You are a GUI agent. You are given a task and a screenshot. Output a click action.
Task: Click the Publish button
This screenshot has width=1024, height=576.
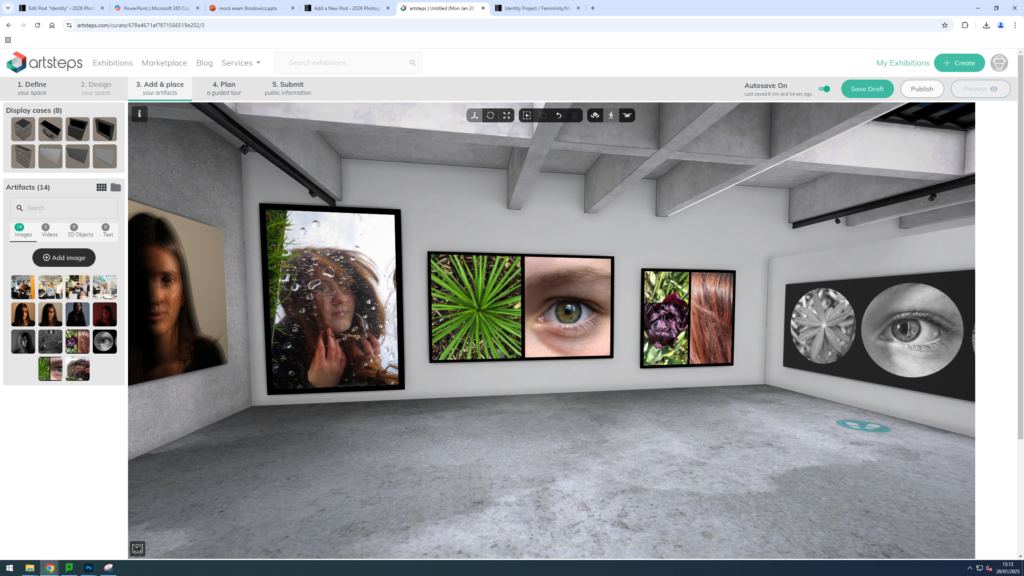pos(921,89)
